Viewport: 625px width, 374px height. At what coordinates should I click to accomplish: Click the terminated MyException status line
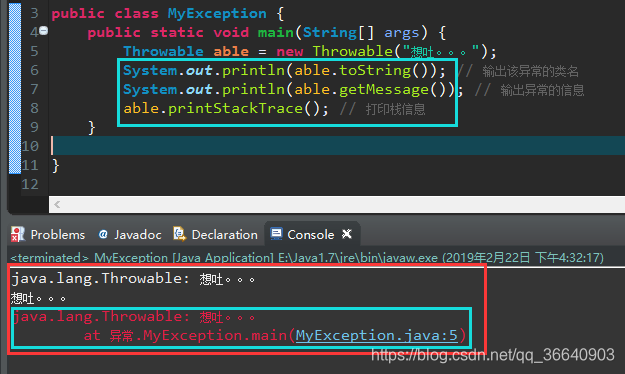[307, 258]
